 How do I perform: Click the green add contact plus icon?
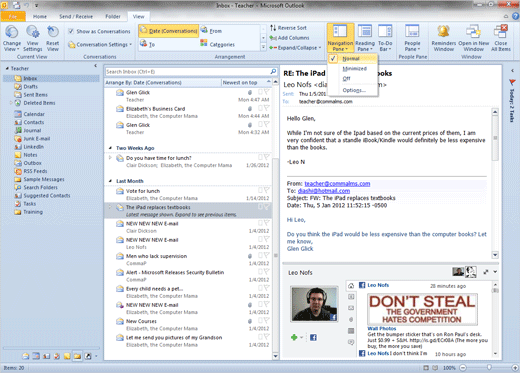pos(294,338)
